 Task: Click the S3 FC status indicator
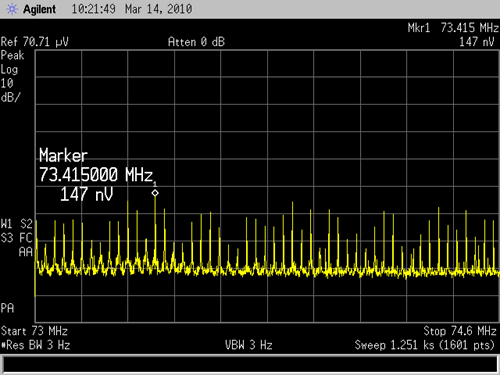pyautogui.click(x=17, y=238)
